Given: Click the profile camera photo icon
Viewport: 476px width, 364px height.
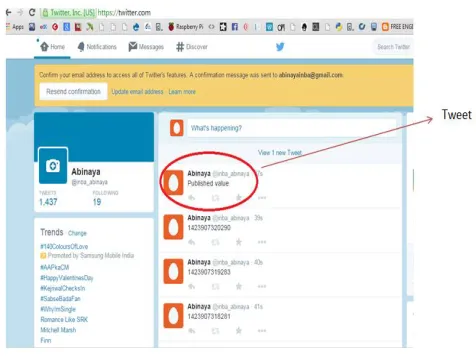Looking at the screenshot, I should tap(53, 165).
